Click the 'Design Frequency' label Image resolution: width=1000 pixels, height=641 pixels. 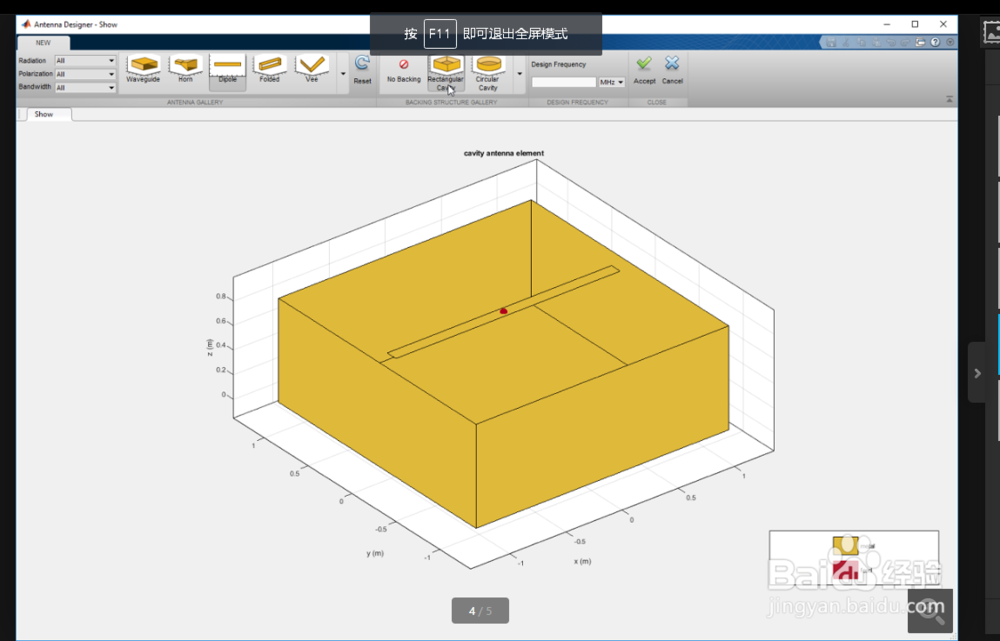pyautogui.click(x=559, y=64)
